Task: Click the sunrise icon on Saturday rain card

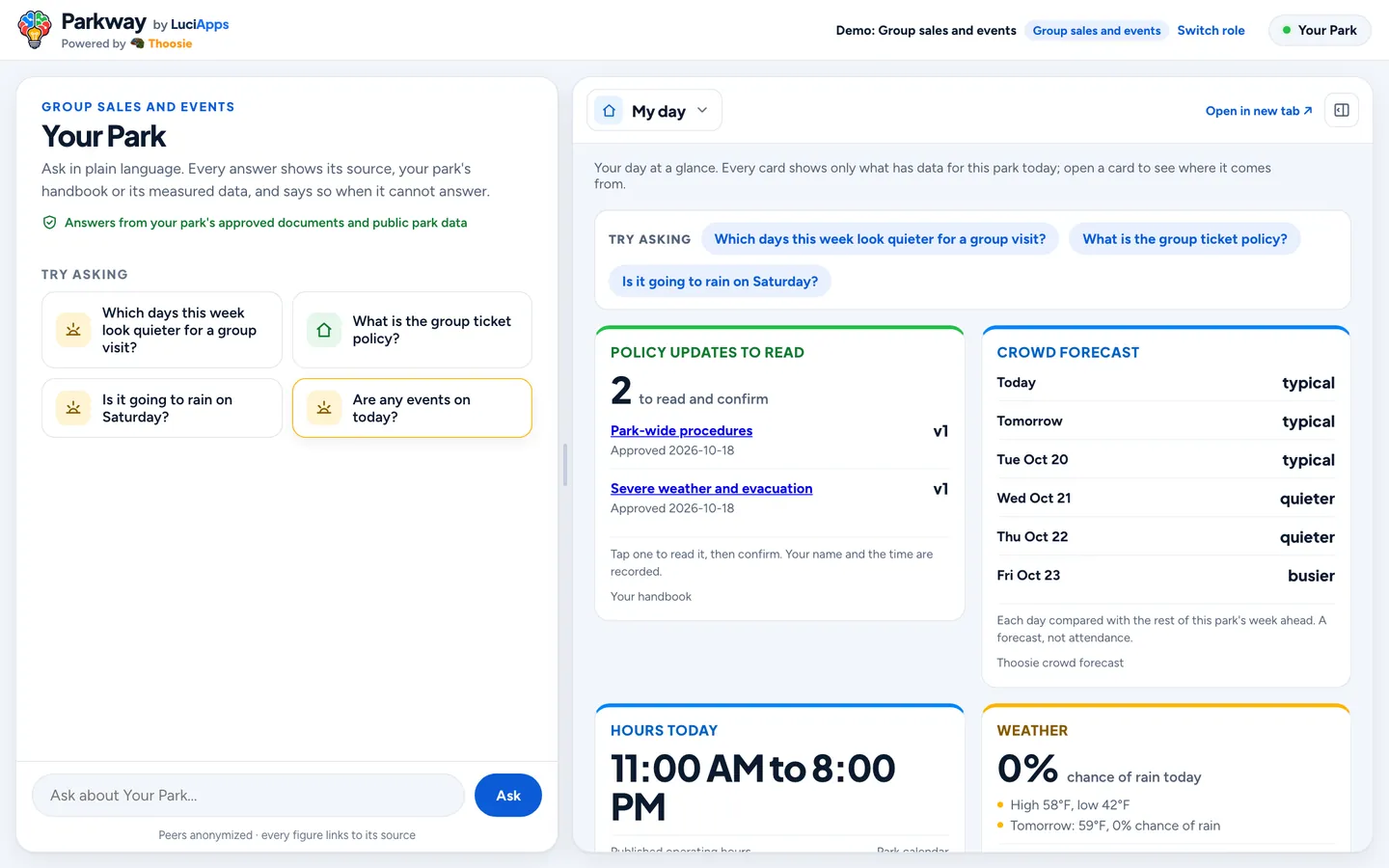Action: 73,408
